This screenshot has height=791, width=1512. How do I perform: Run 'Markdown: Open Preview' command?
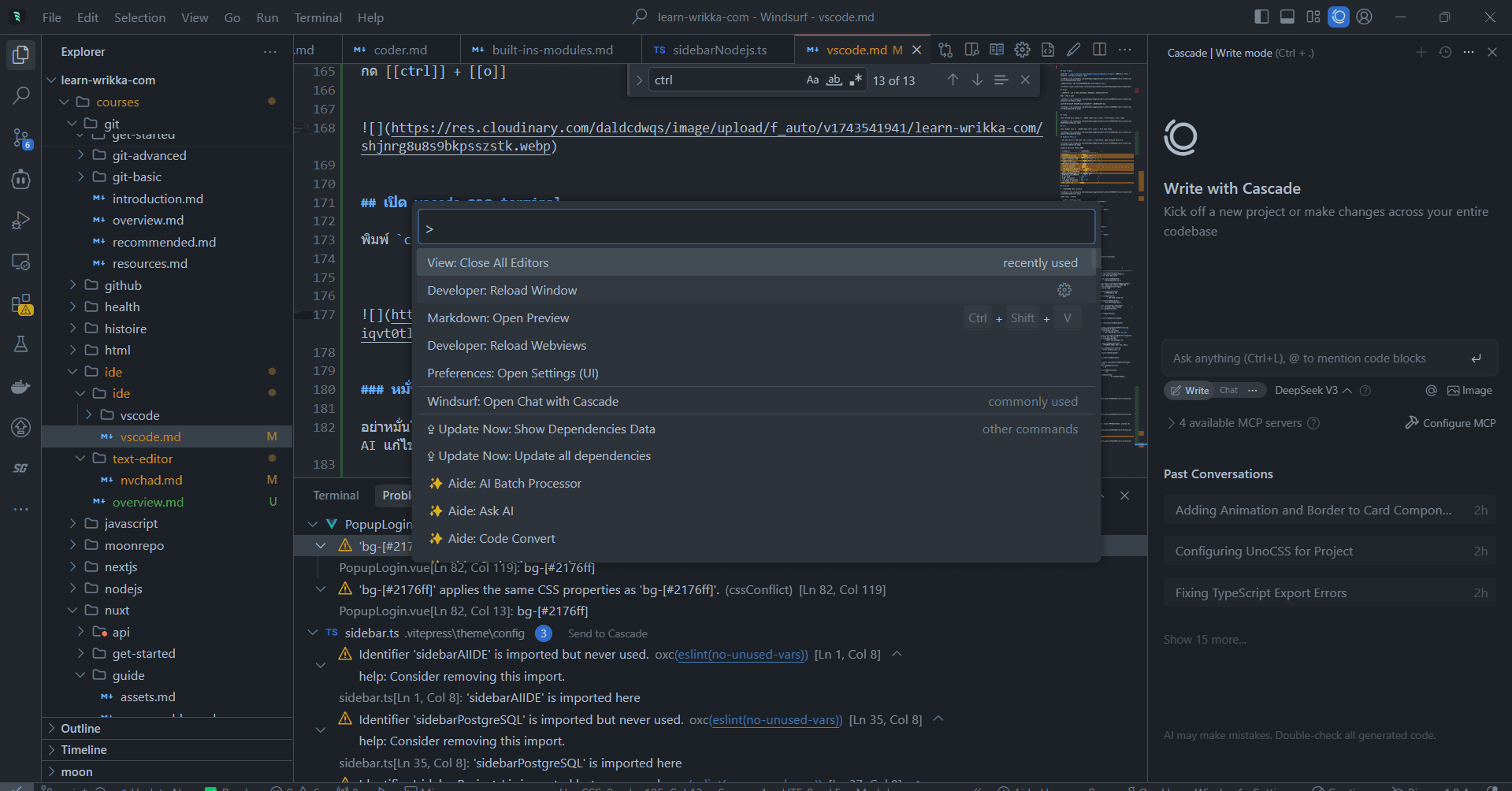(x=756, y=318)
